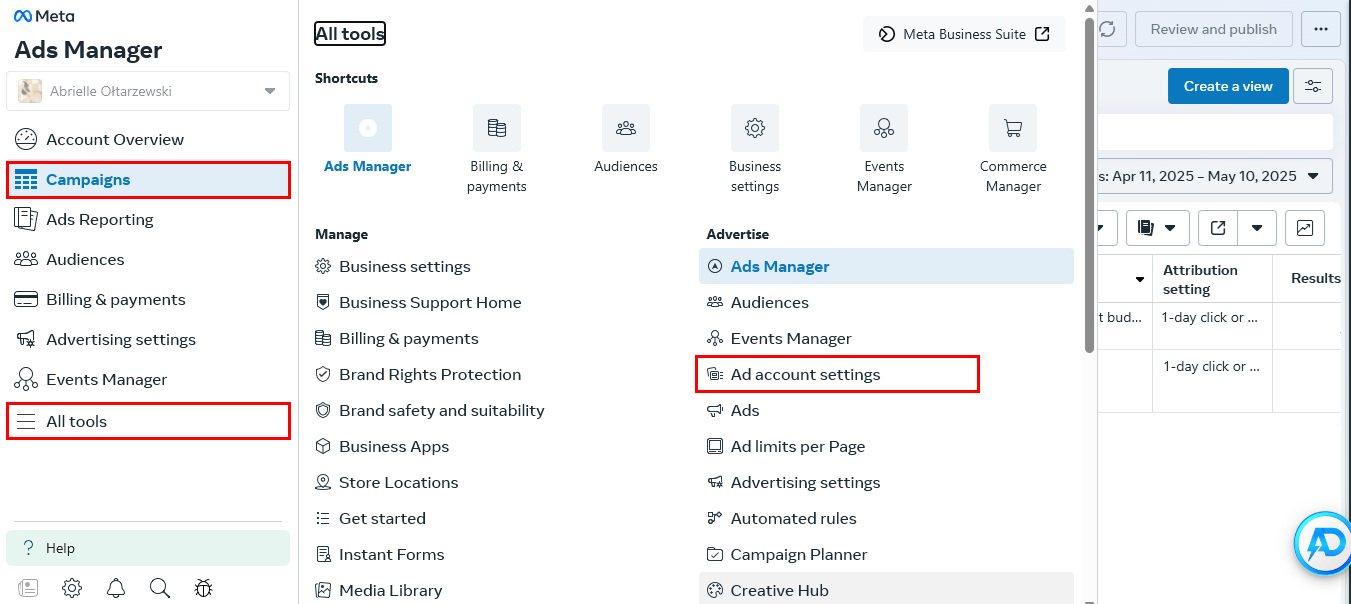Open Meta Business Suite in a new tab
The width and height of the screenshot is (1351, 604).
[964, 34]
